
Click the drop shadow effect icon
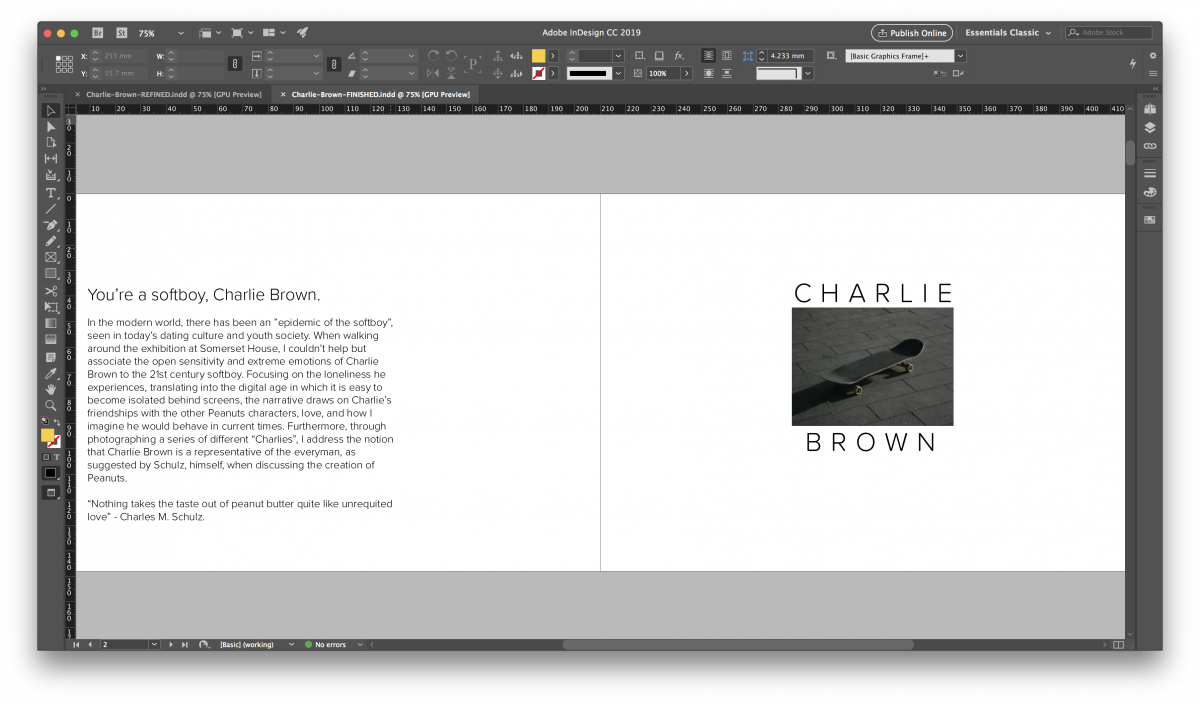pos(657,56)
